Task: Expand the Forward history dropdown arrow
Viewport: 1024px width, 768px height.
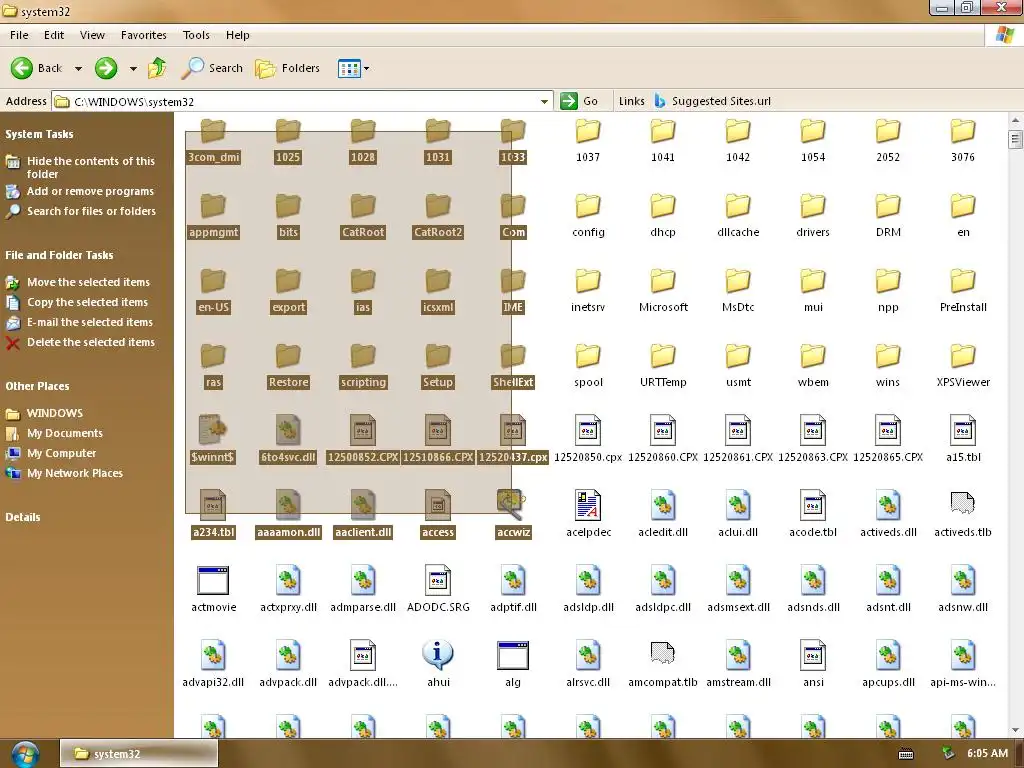Action: tap(133, 68)
